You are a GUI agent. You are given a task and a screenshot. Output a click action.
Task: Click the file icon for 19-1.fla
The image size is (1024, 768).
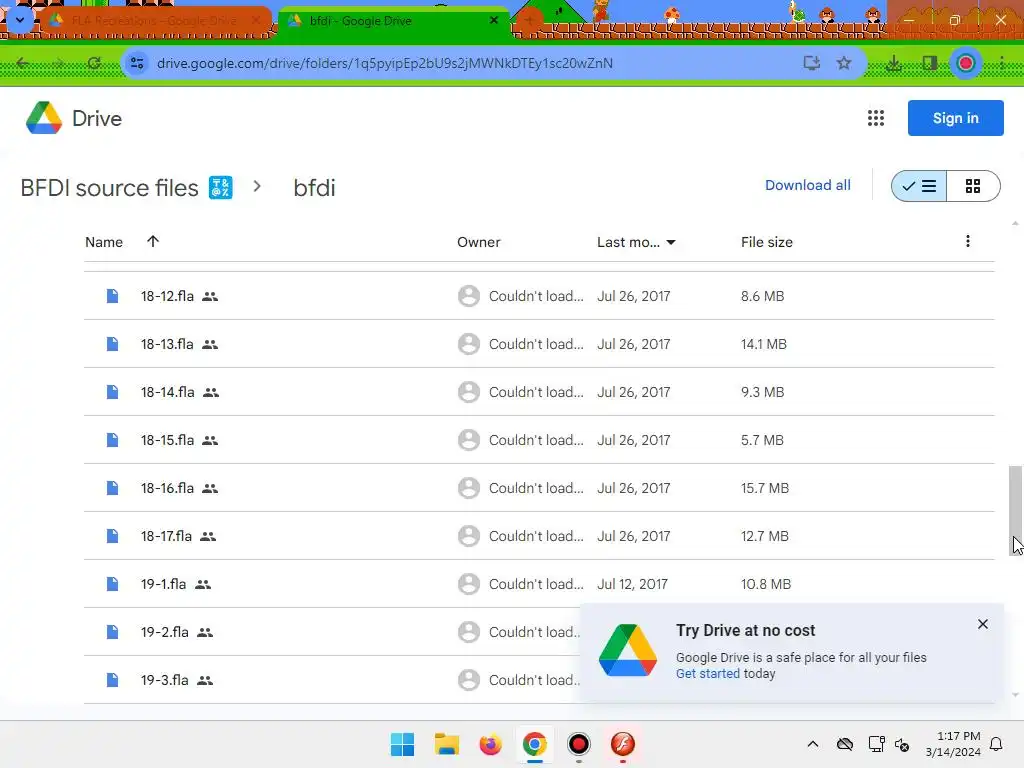pyautogui.click(x=112, y=584)
